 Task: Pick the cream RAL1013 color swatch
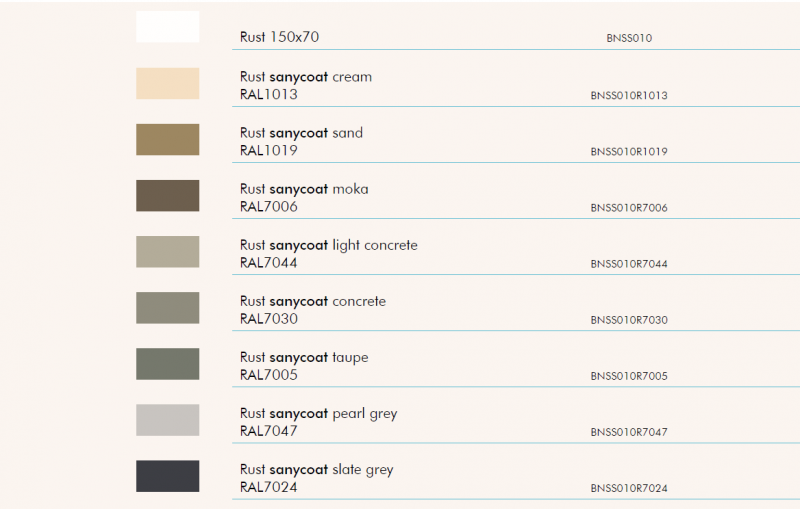coord(167,83)
